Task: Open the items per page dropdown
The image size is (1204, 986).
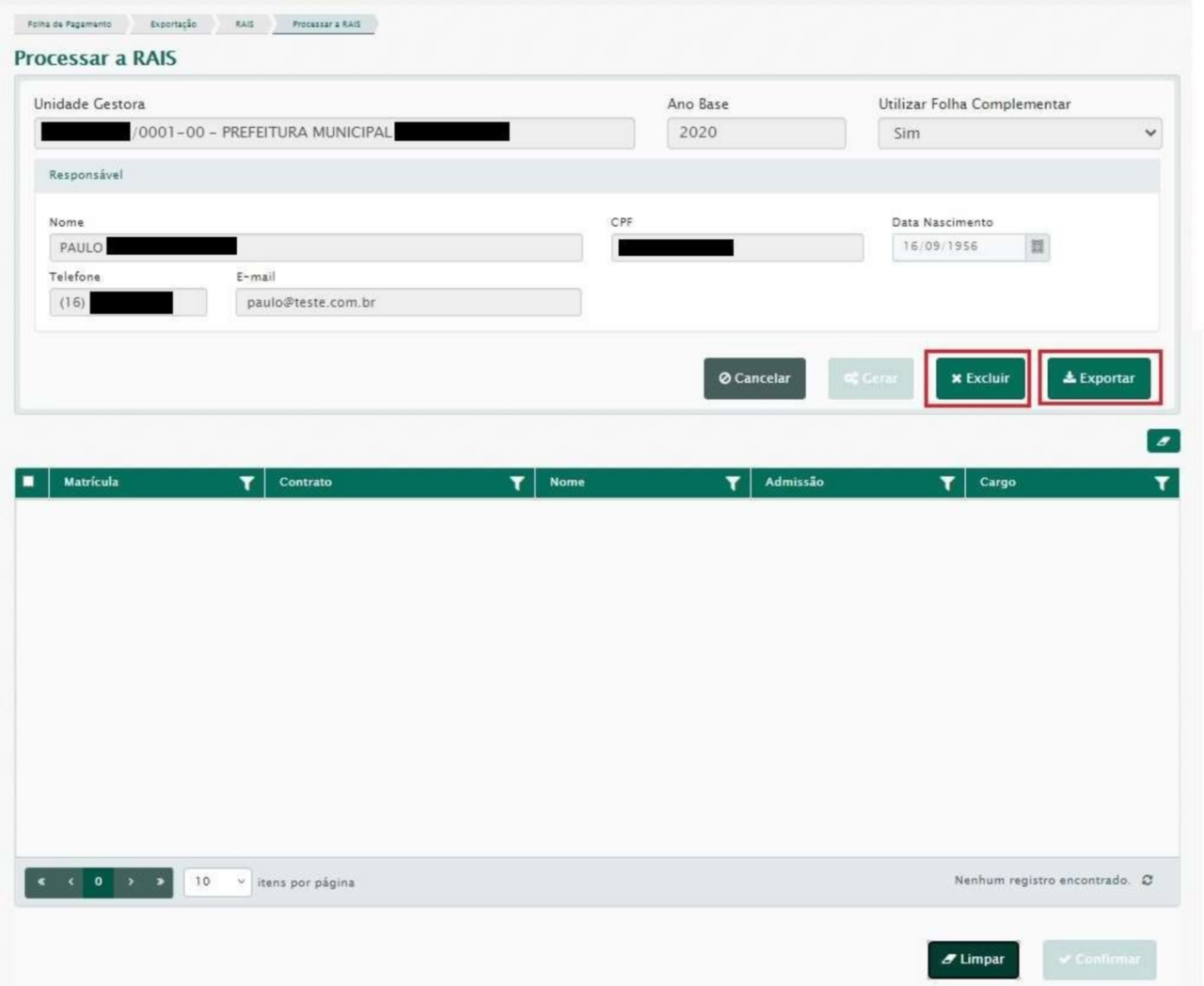Action: point(217,882)
